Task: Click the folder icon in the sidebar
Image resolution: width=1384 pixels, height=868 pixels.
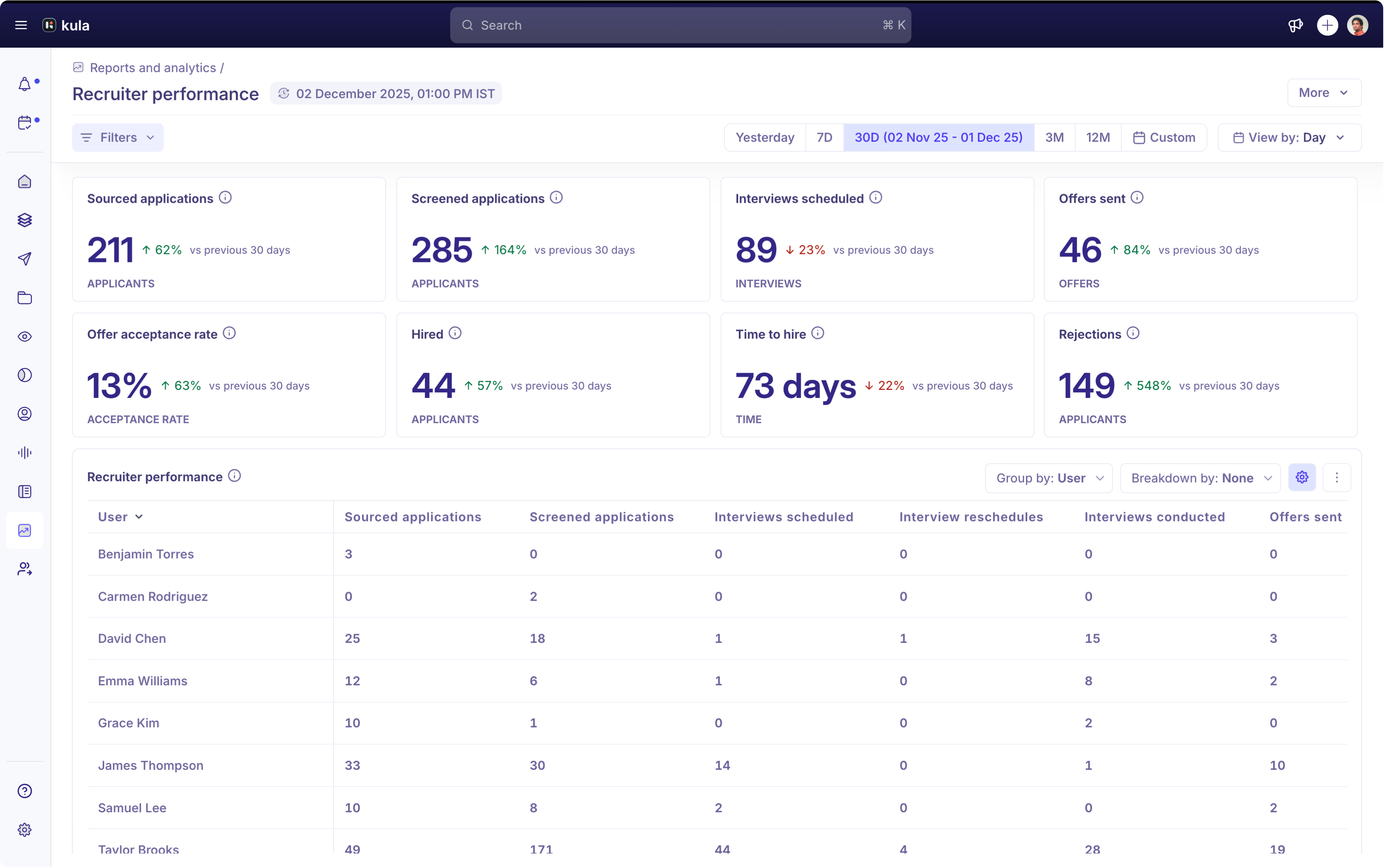Action: [x=25, y=298]
